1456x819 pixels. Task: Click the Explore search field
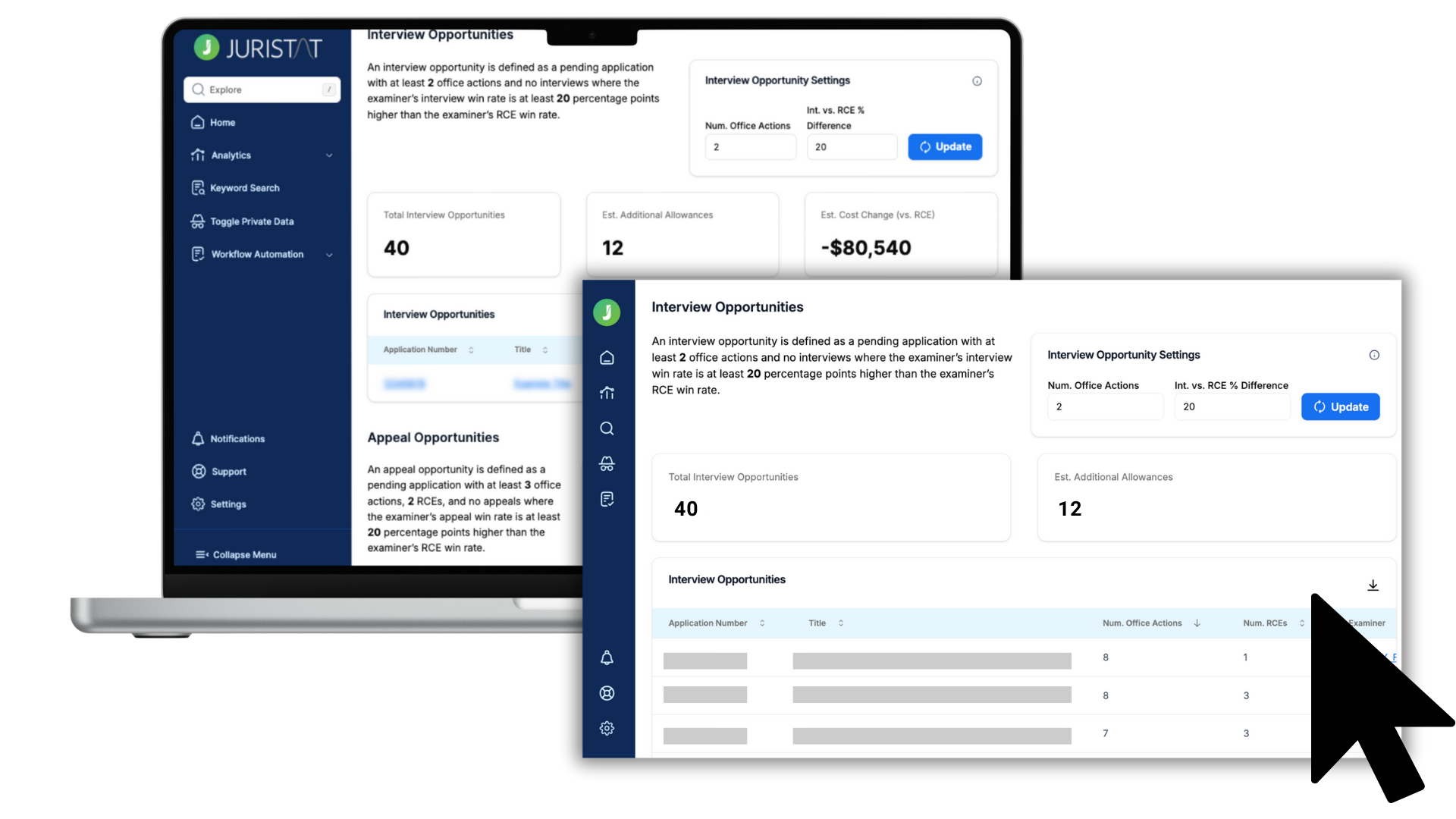click(262, 89)
